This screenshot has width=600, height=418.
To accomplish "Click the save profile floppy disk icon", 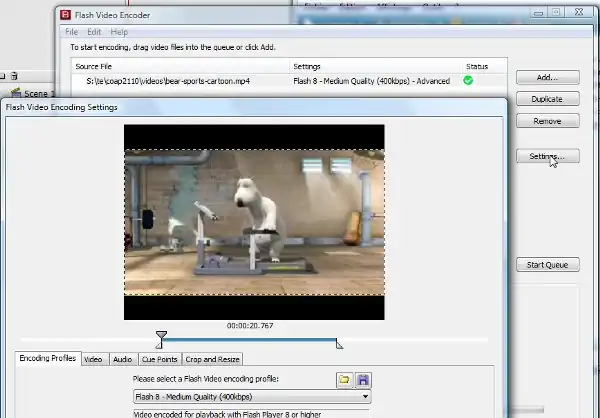I will click(x=363, y=380).
